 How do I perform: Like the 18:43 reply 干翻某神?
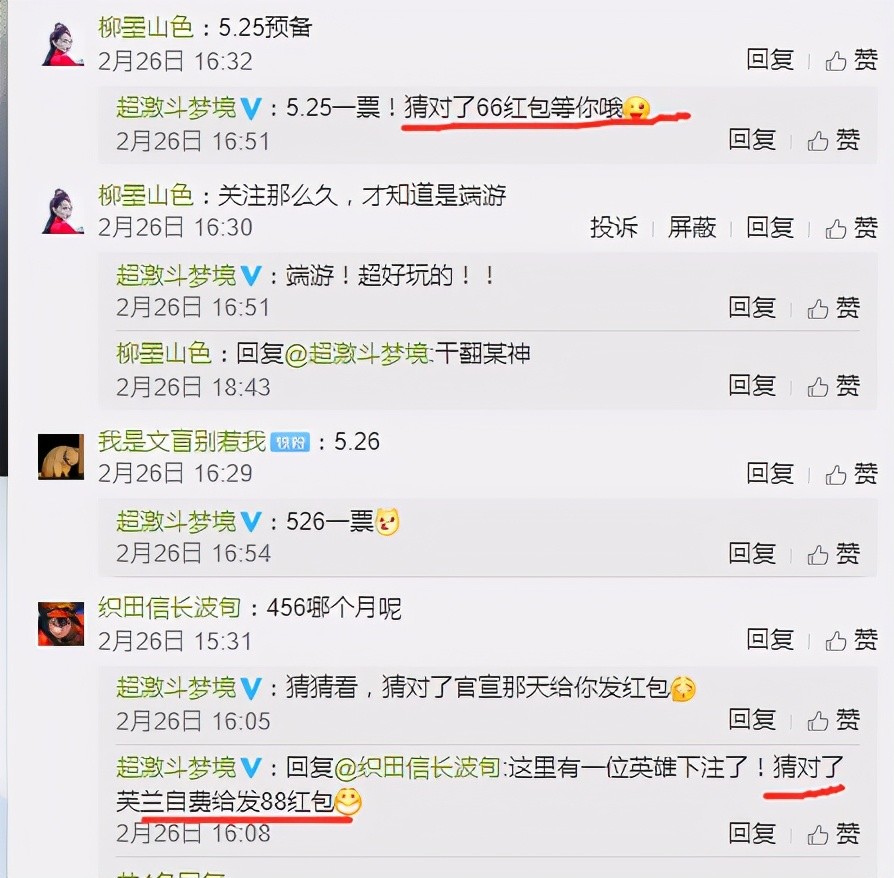click(x=834, y=386)
